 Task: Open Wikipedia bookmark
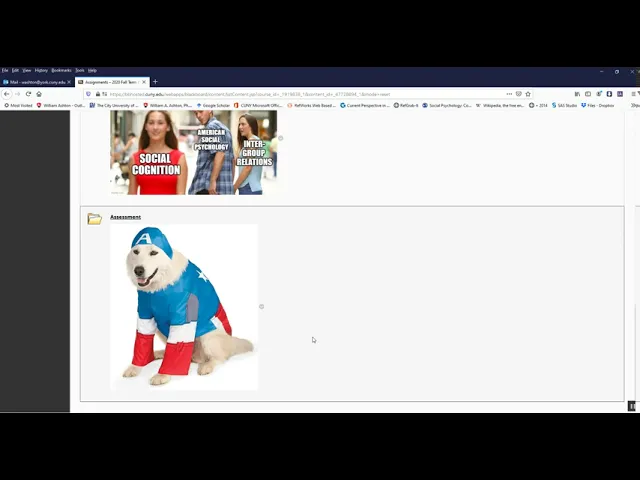click(x=500, y=105)
